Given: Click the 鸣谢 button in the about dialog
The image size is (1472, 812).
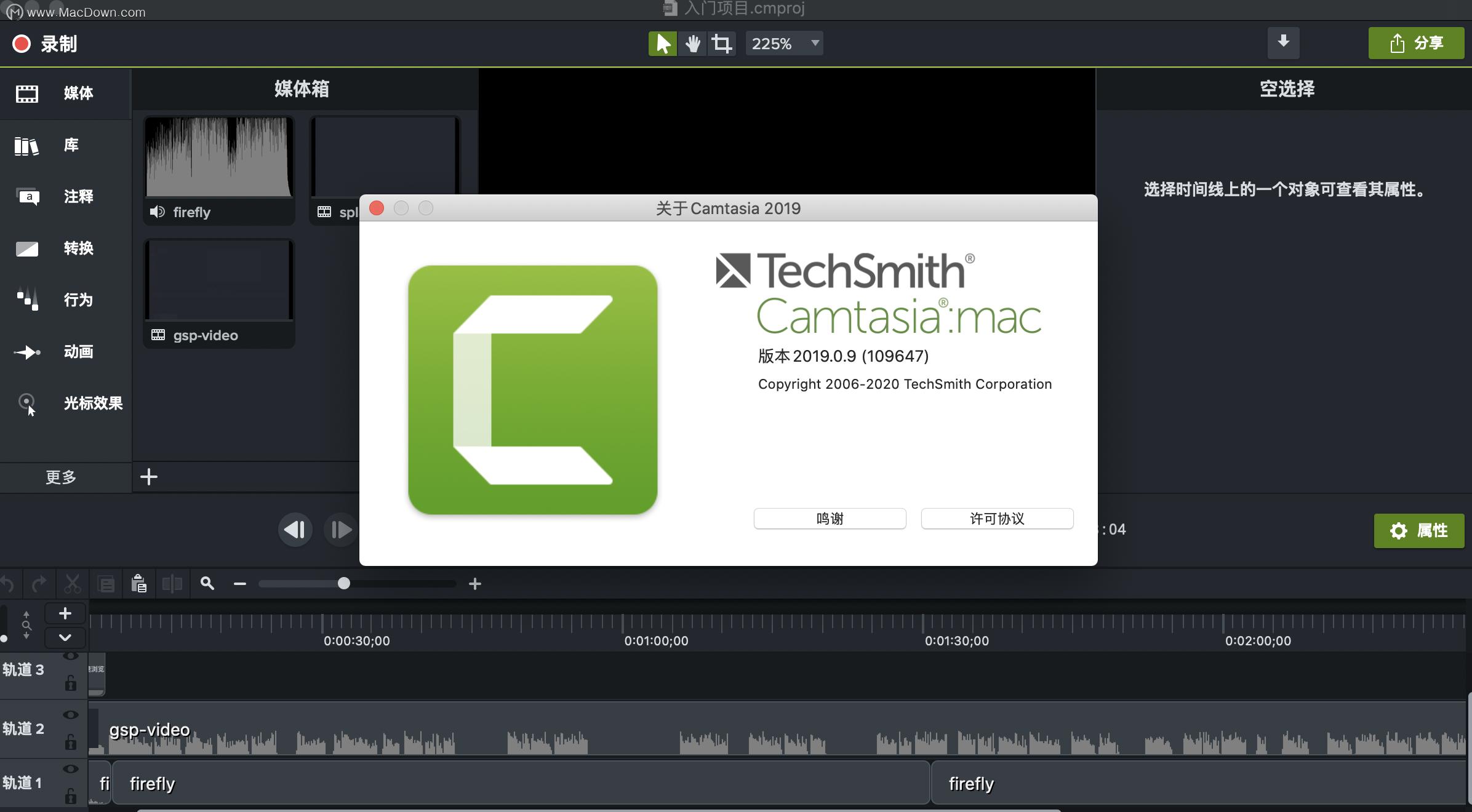Looking at the screenshot, I should point(830,519).
